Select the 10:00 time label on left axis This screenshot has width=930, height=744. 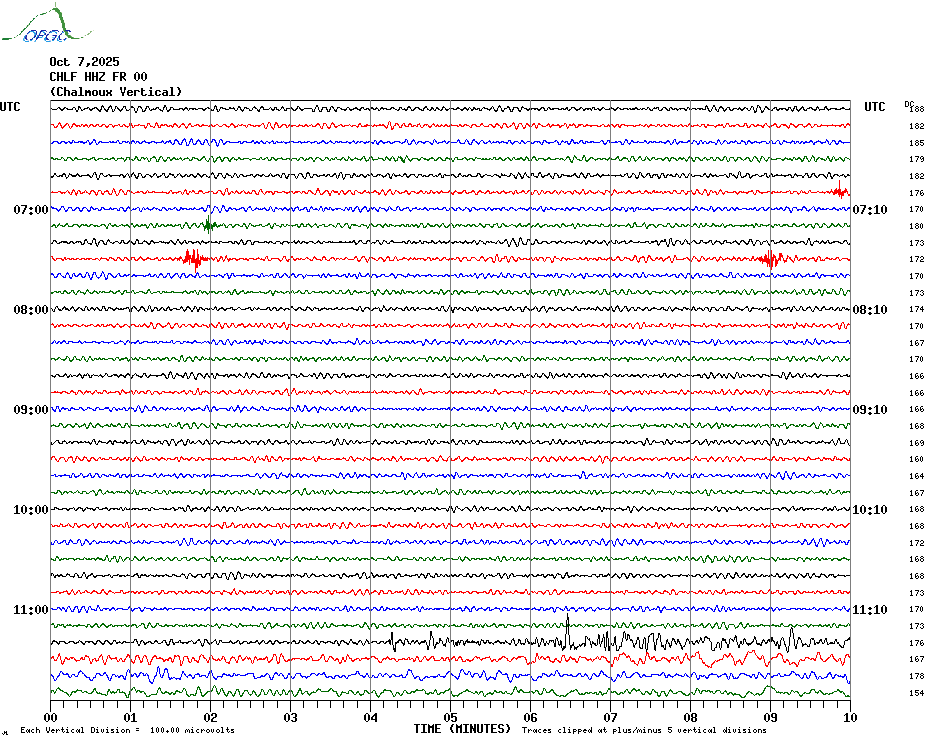pos(31,510)
